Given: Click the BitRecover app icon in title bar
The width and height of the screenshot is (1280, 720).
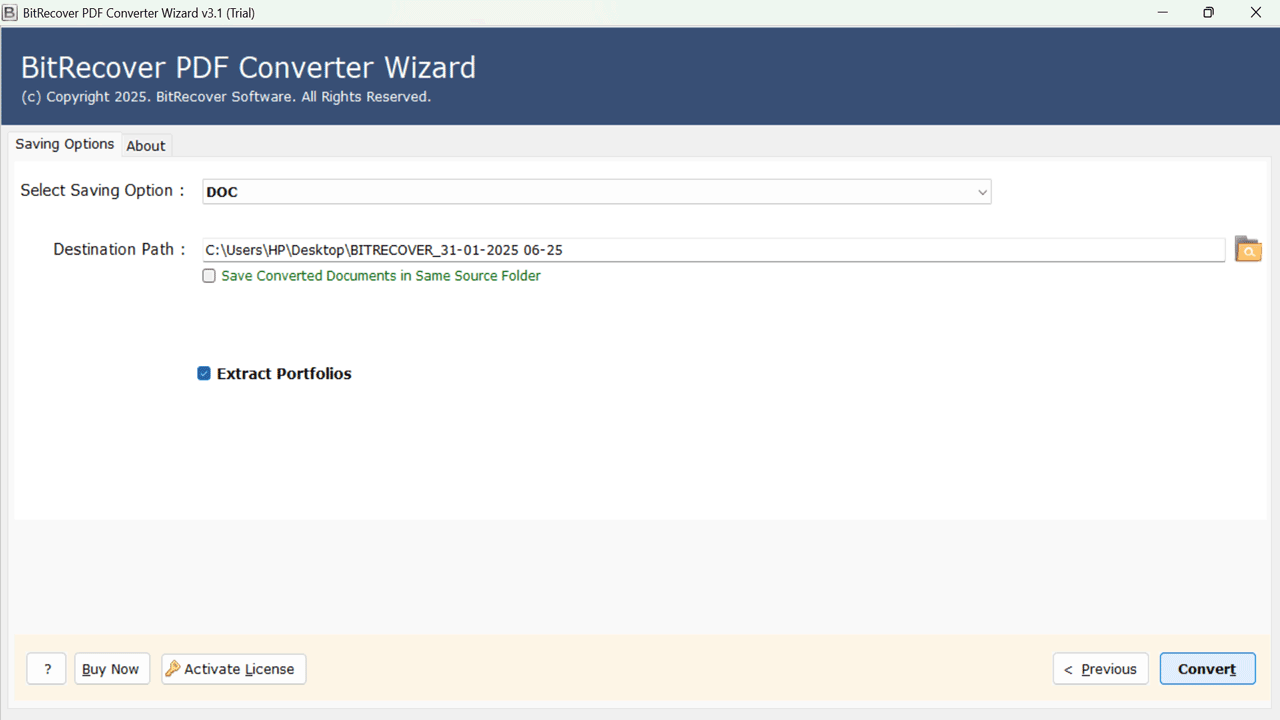Looking at the screenshot, I should [10, 13].
